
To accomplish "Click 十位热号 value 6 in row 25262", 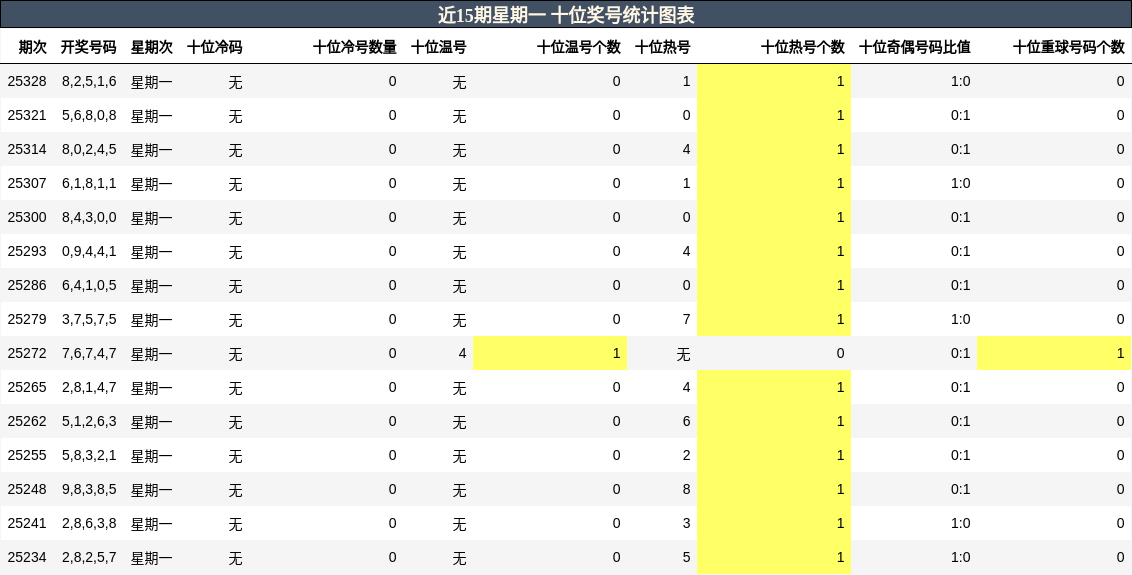I will [686, 421].
